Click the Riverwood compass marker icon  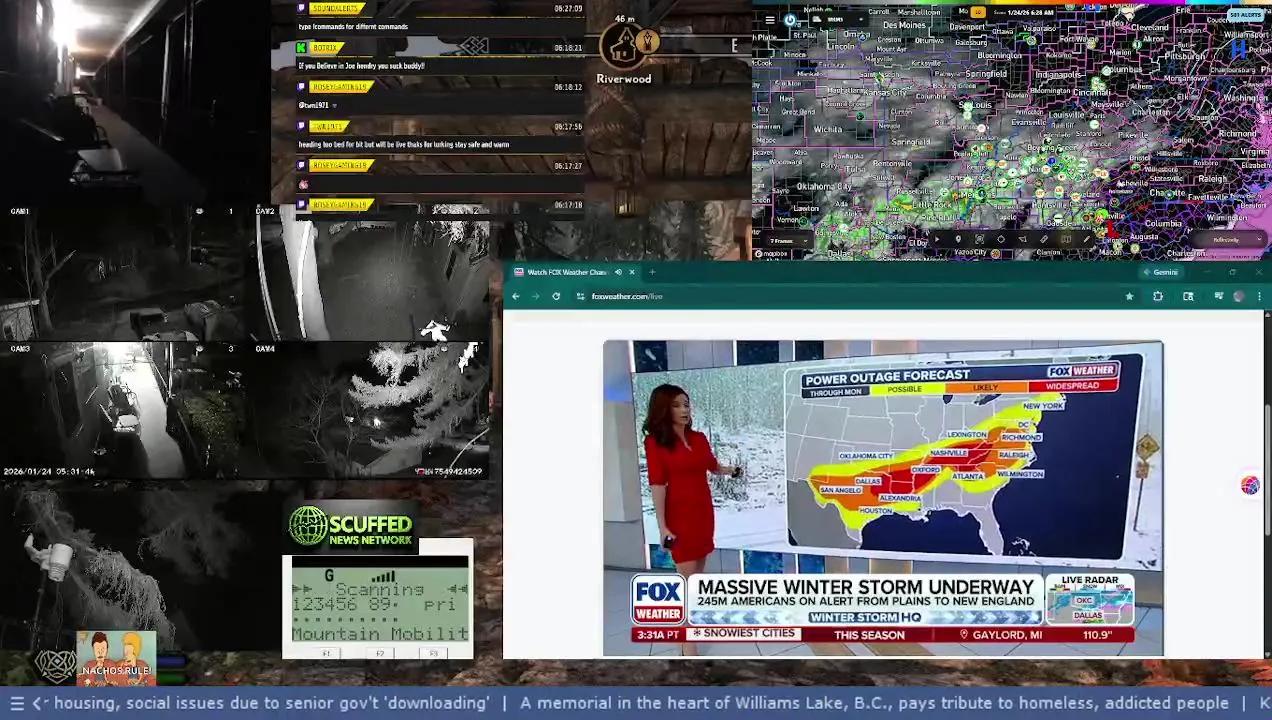[x=625, y=45]
